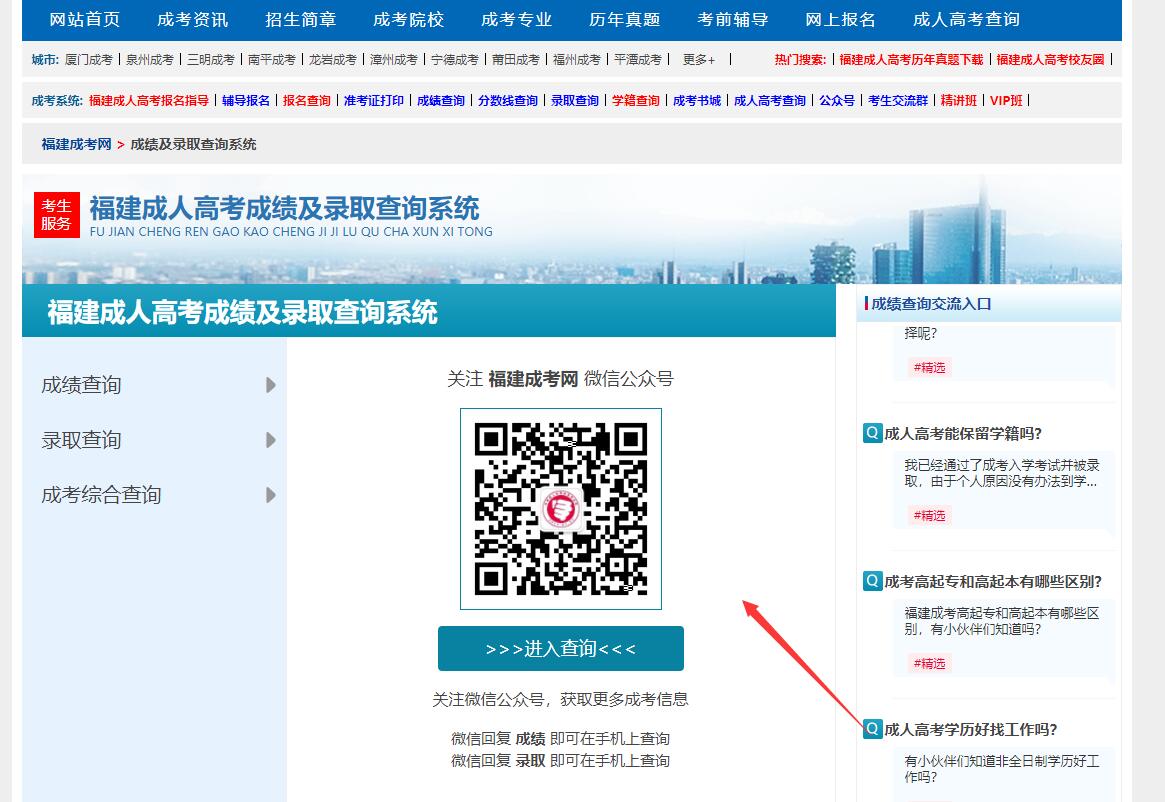Go to 历年真题 navigation item
This screenshot has width=1165, height=802.
pyautogui.click(x=624, y=20)
